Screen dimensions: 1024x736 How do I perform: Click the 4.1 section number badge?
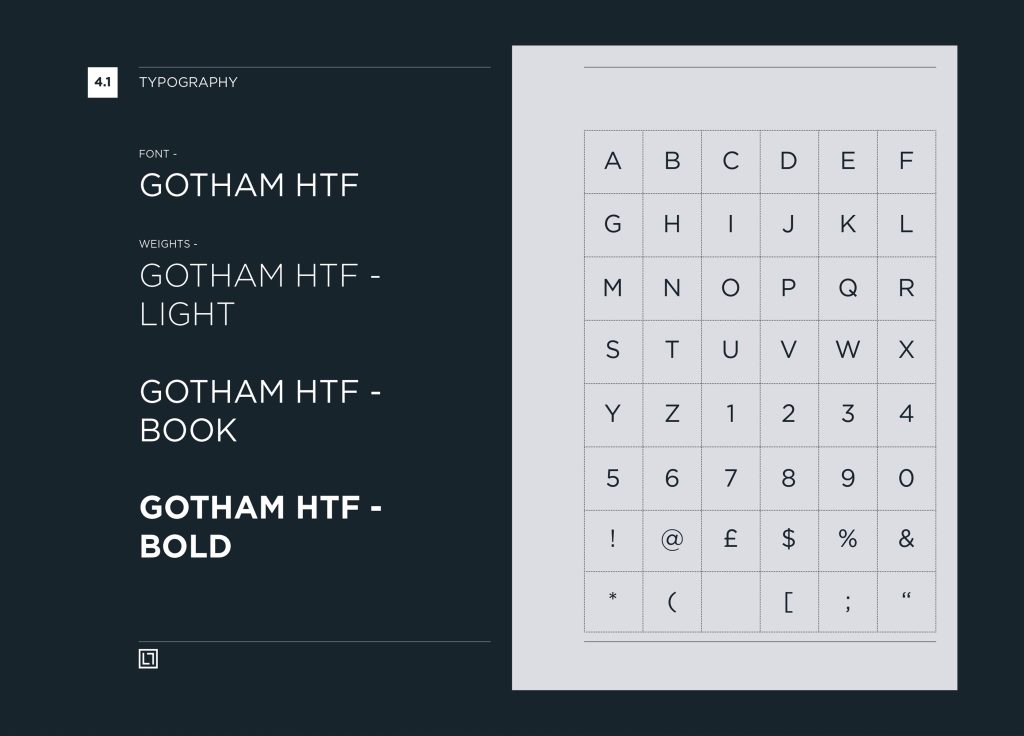pyautogui.click(x=103, y=82)
